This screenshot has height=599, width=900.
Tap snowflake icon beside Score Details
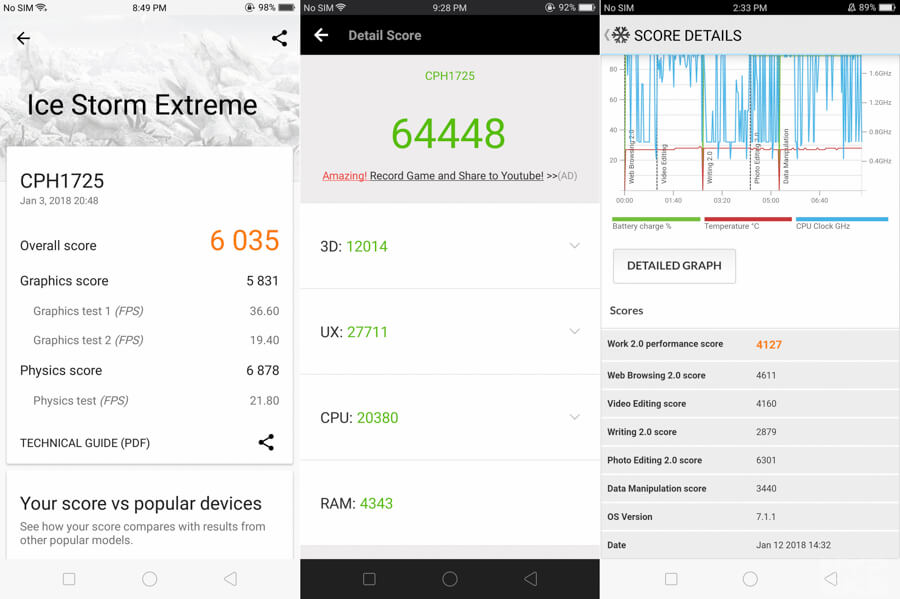[621, 35]
